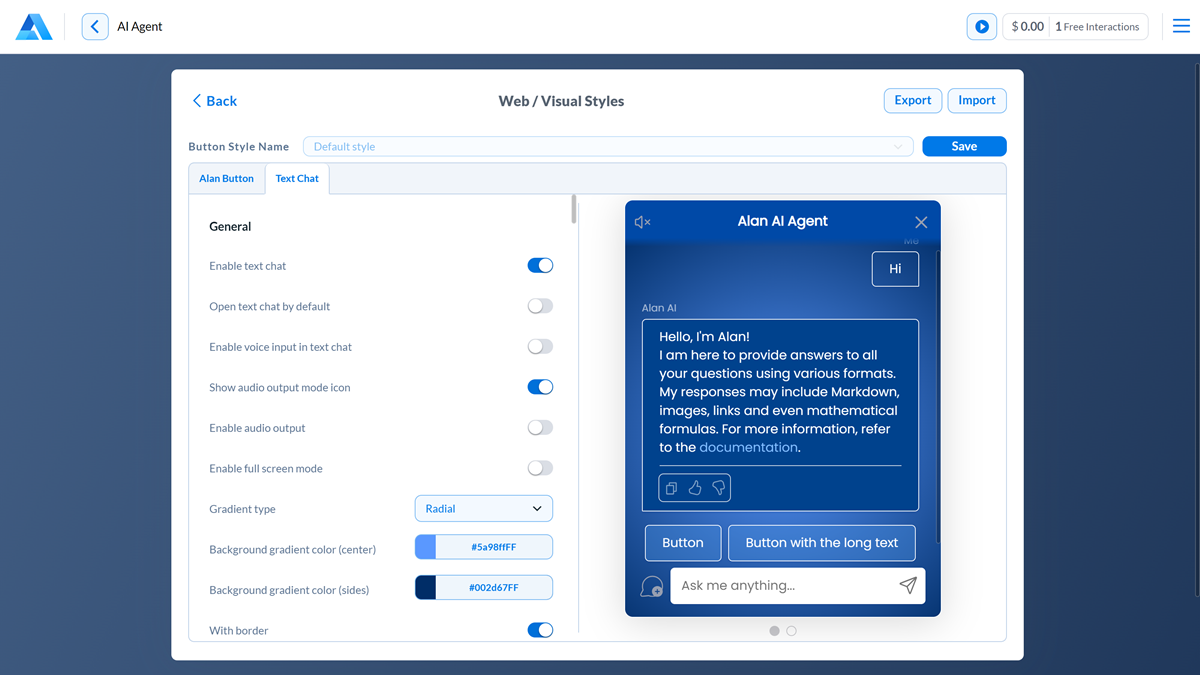This screenshot has height=675, width=1200.
Task: Open the hamburger menu at top right
Action: point(1181,27)
